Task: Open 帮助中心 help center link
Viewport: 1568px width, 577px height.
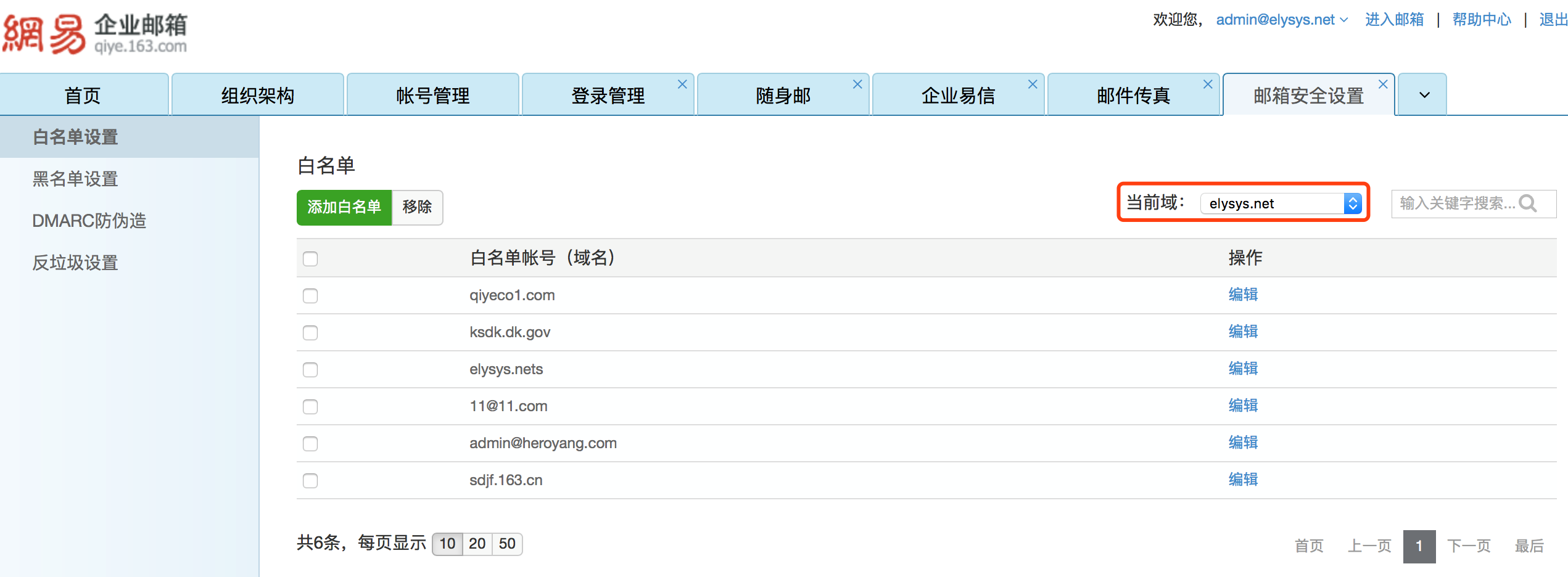Action: click(1482, 20)
